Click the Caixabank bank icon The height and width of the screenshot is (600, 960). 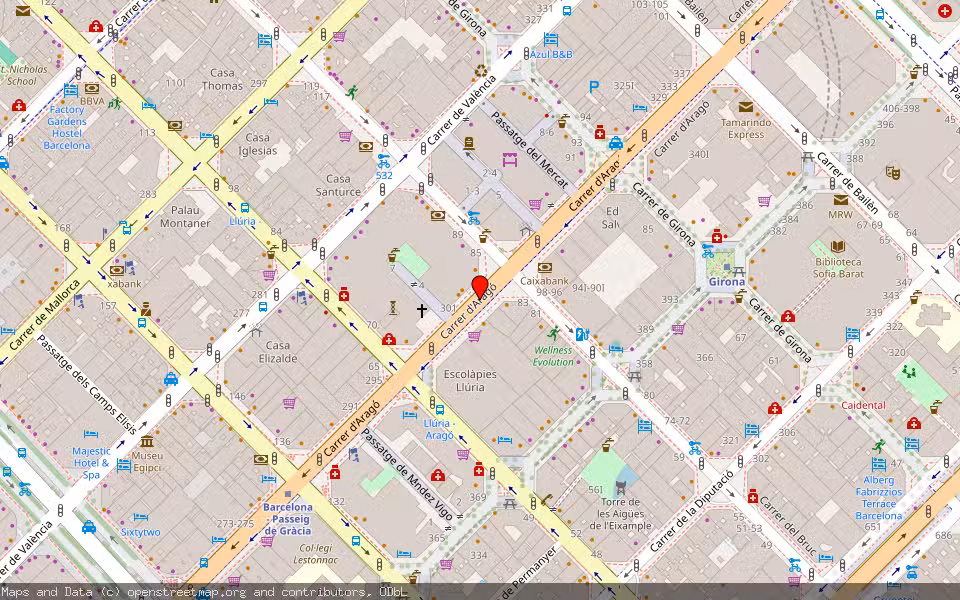pyautogui.click(x=545, y=267)
